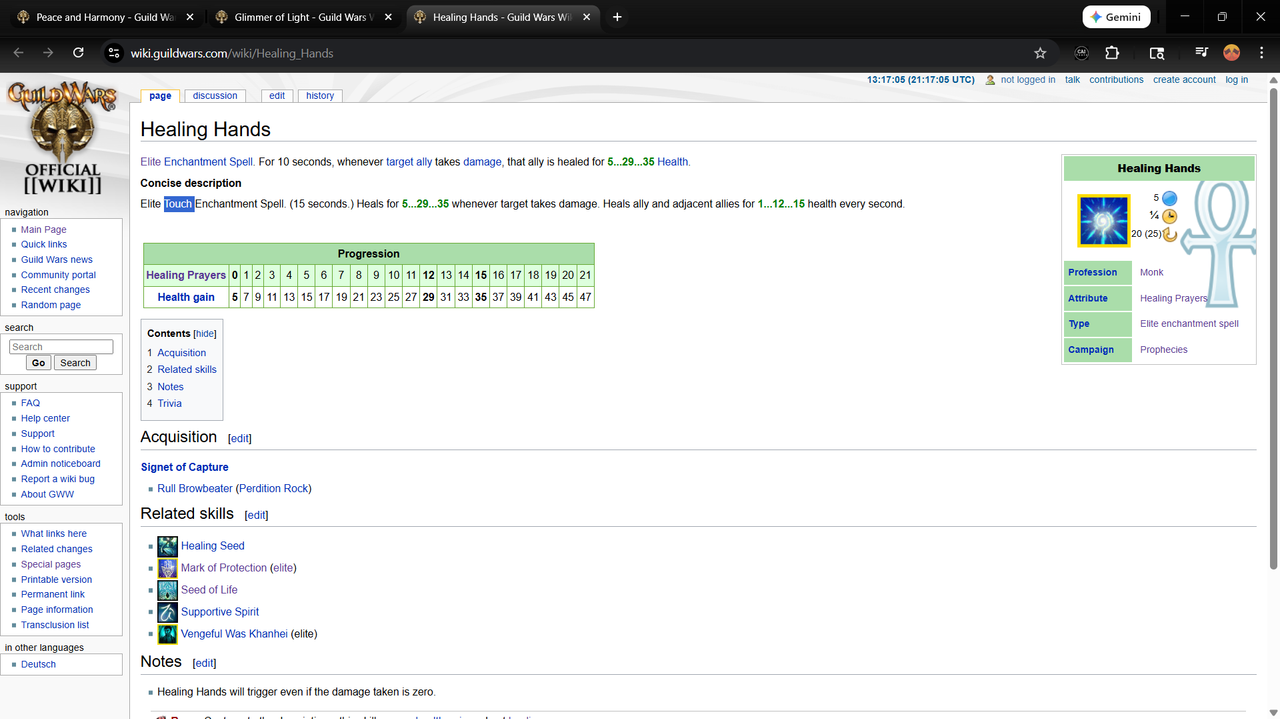Open media control icon in toolbar
1280x719 pixels.
click(1201, 53)
